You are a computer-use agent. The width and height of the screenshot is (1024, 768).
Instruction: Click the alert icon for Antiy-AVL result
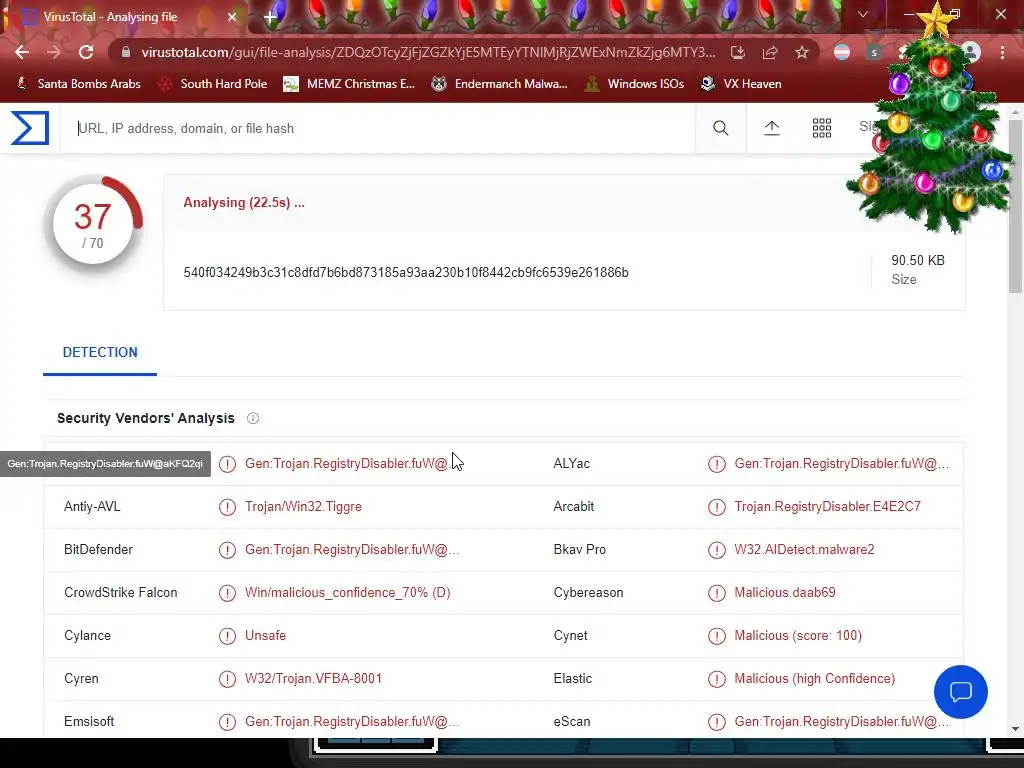coord(227,507)
